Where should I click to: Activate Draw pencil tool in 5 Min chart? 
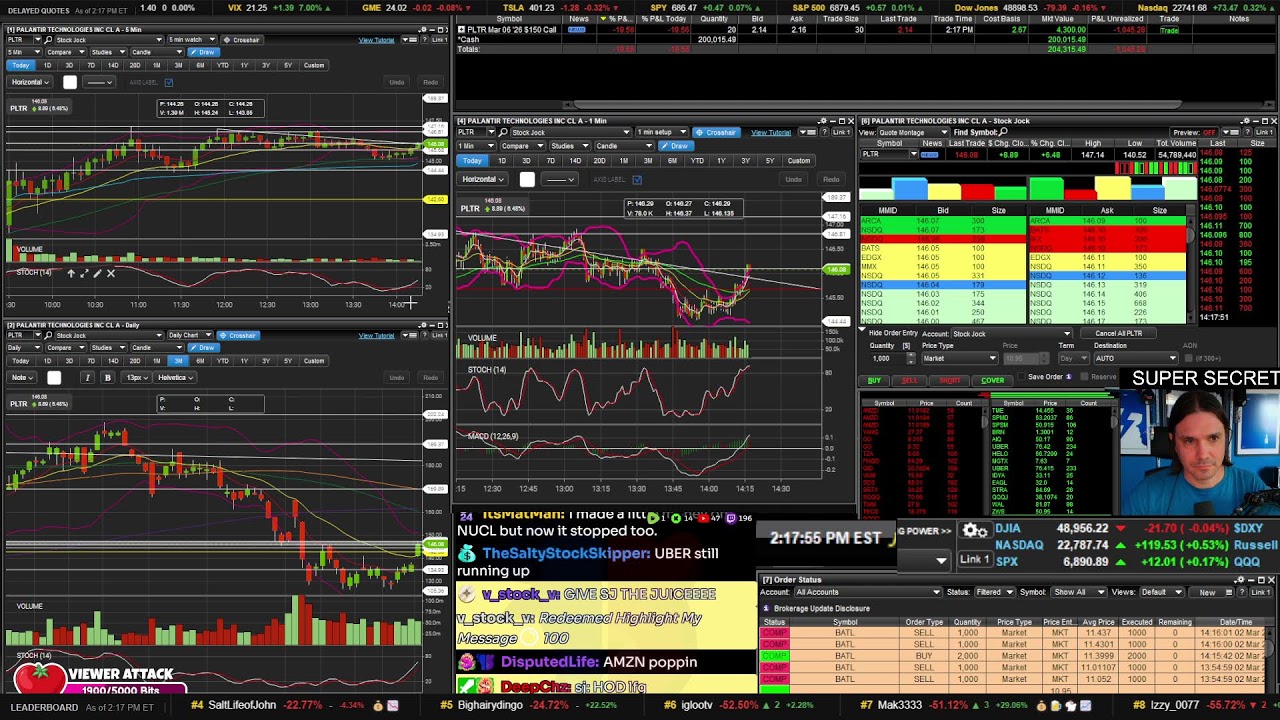click(x=203, y=52)
